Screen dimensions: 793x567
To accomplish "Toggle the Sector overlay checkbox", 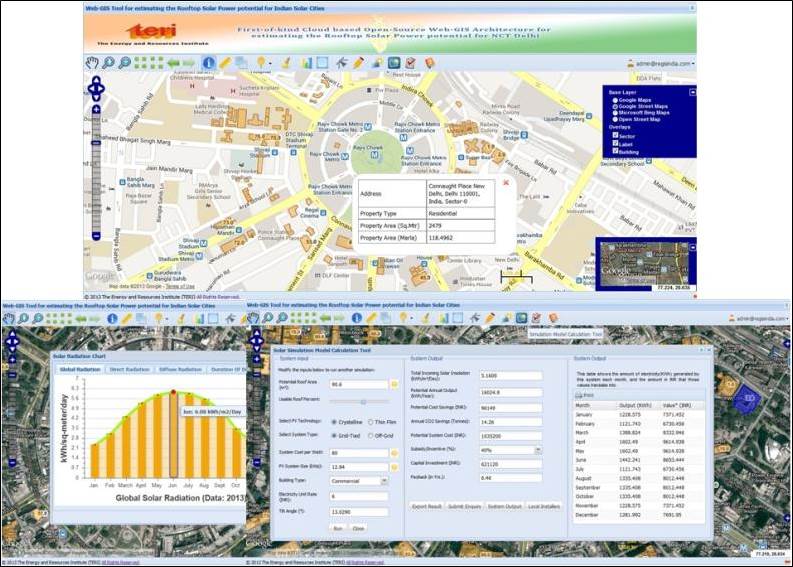I will 615,136.
